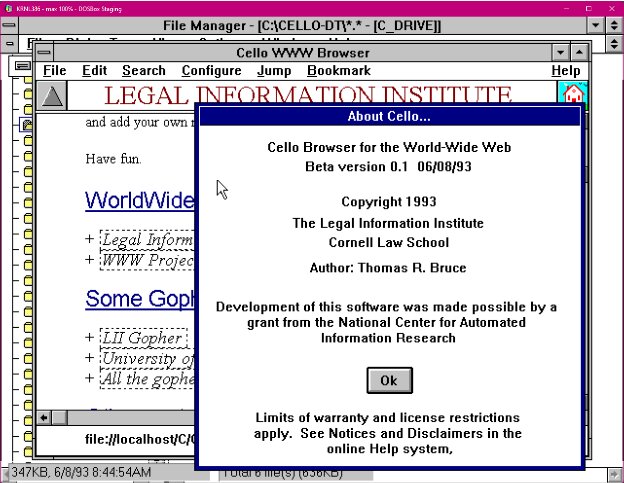Click the file://localhost URL status line
Image resolution: width=624 pixels, height=483 pixels.
click(x=140, y=439)
